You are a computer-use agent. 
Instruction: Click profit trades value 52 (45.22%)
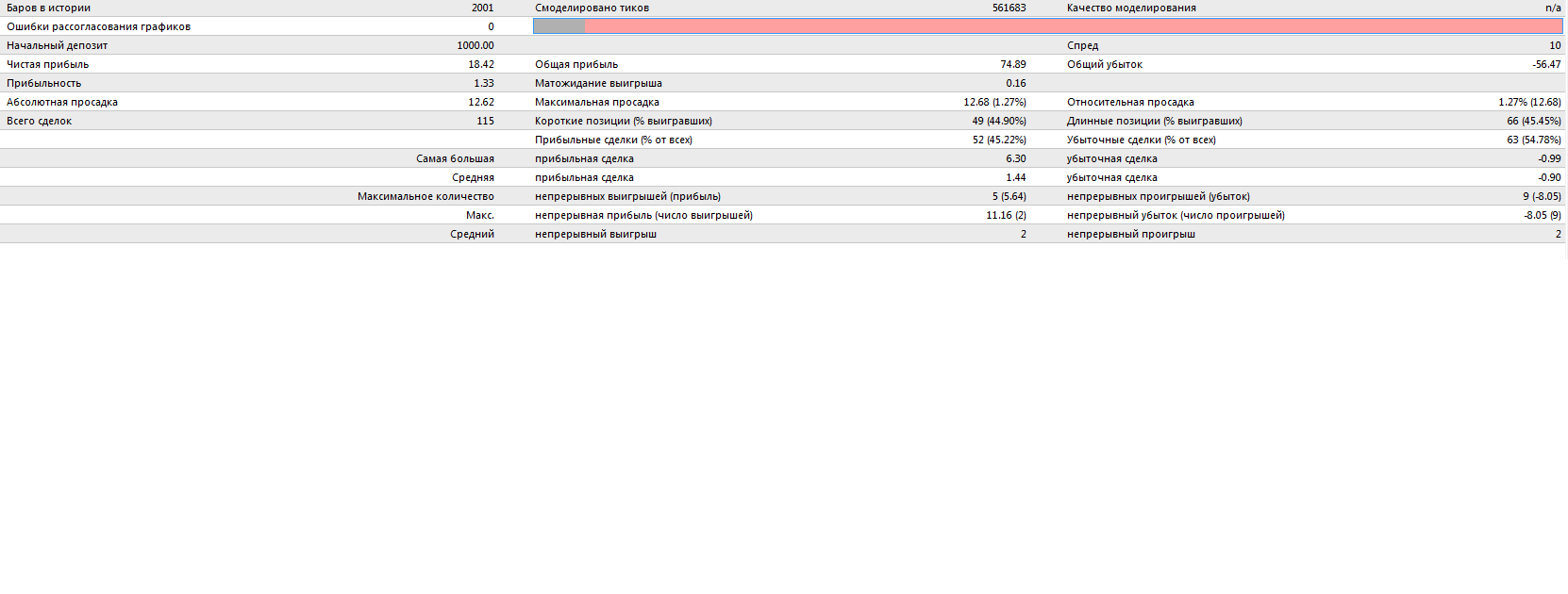999,140
